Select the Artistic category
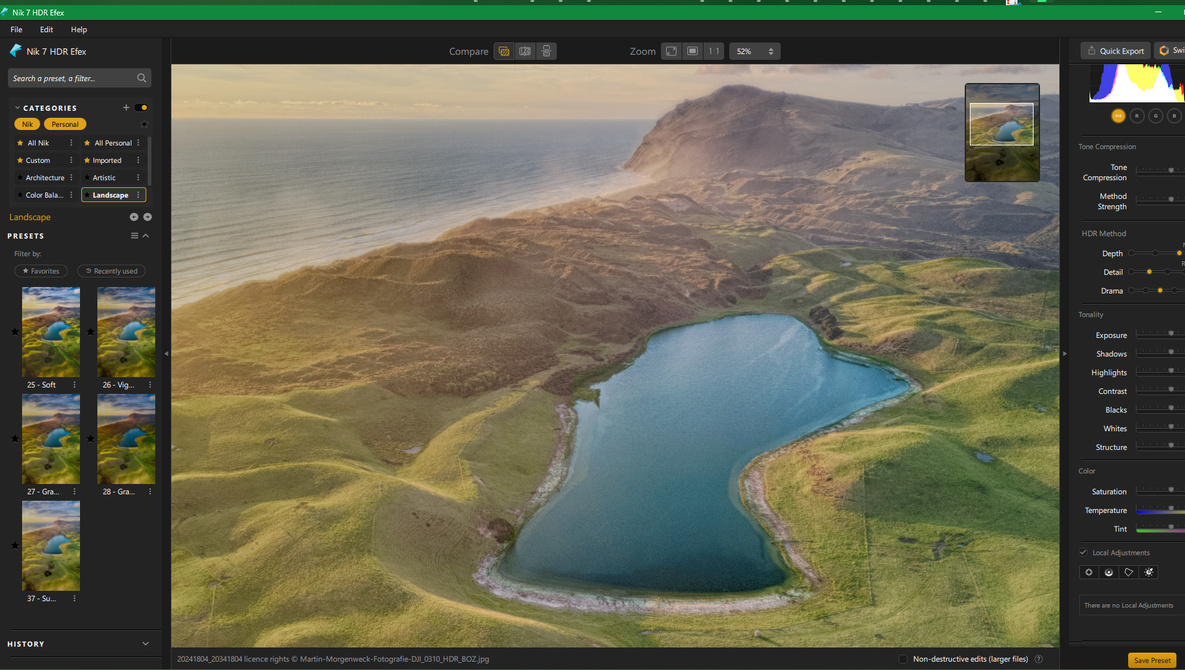1185x670 pixels. (x=104, y=178)
